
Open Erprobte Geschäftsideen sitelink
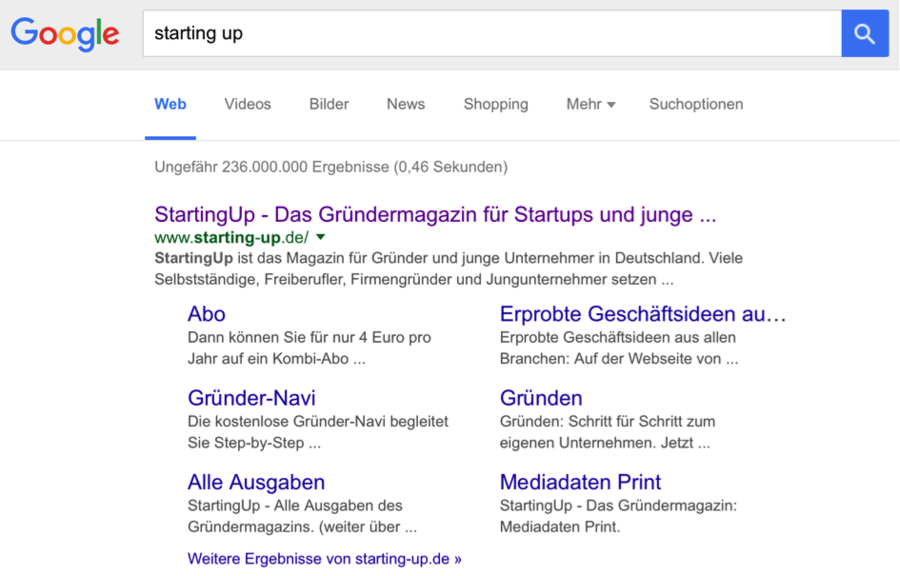click(643, 314)
